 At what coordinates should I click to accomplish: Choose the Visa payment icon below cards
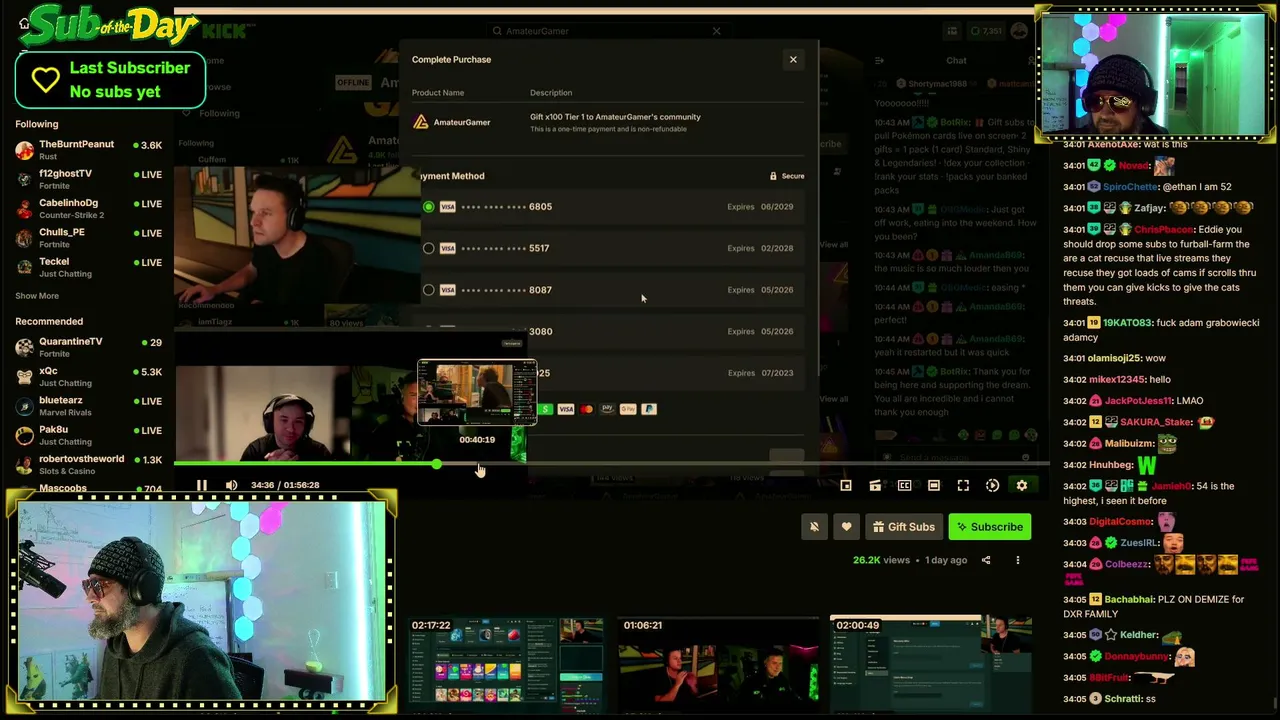click(566, 409)
